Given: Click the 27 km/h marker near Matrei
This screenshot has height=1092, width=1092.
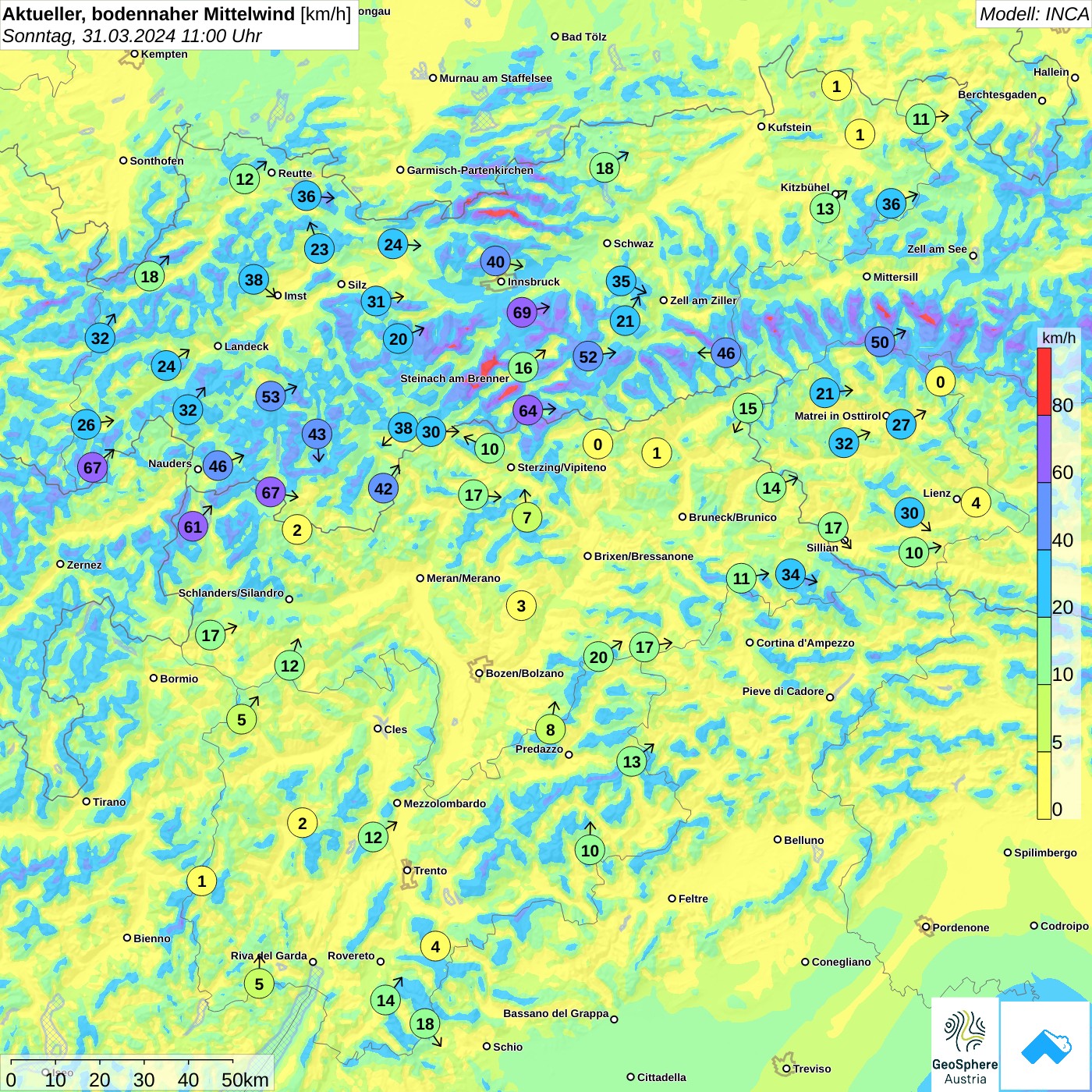Looking at the screenshot, I should (x=901, y=424).
